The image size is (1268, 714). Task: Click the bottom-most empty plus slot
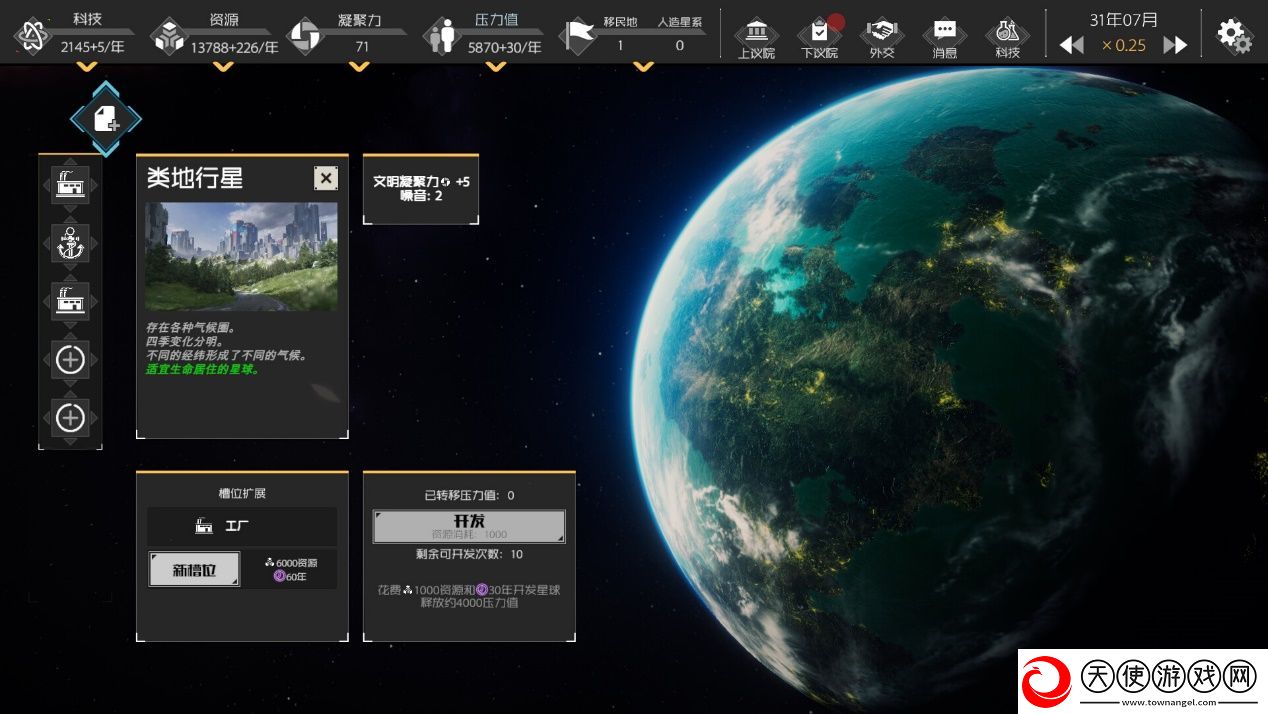70,417
